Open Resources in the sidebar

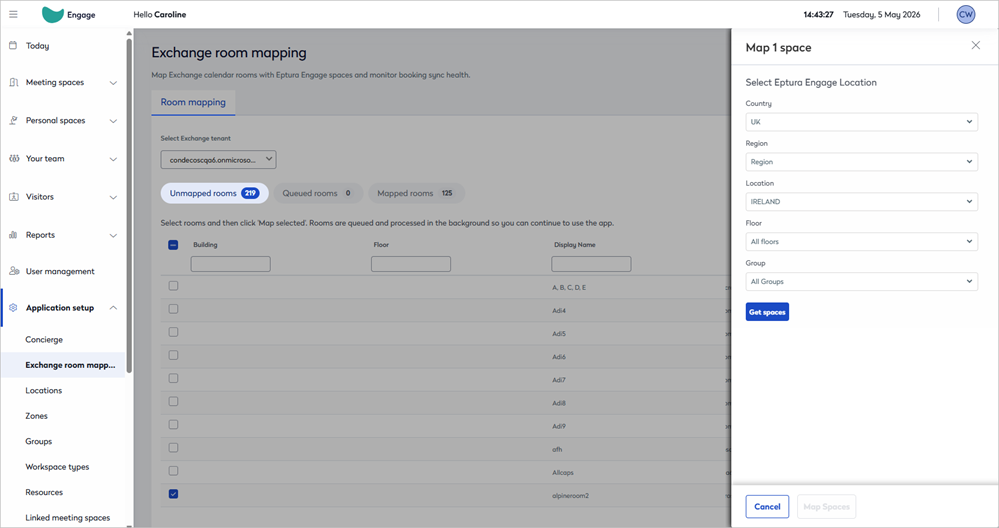(44, 492)
